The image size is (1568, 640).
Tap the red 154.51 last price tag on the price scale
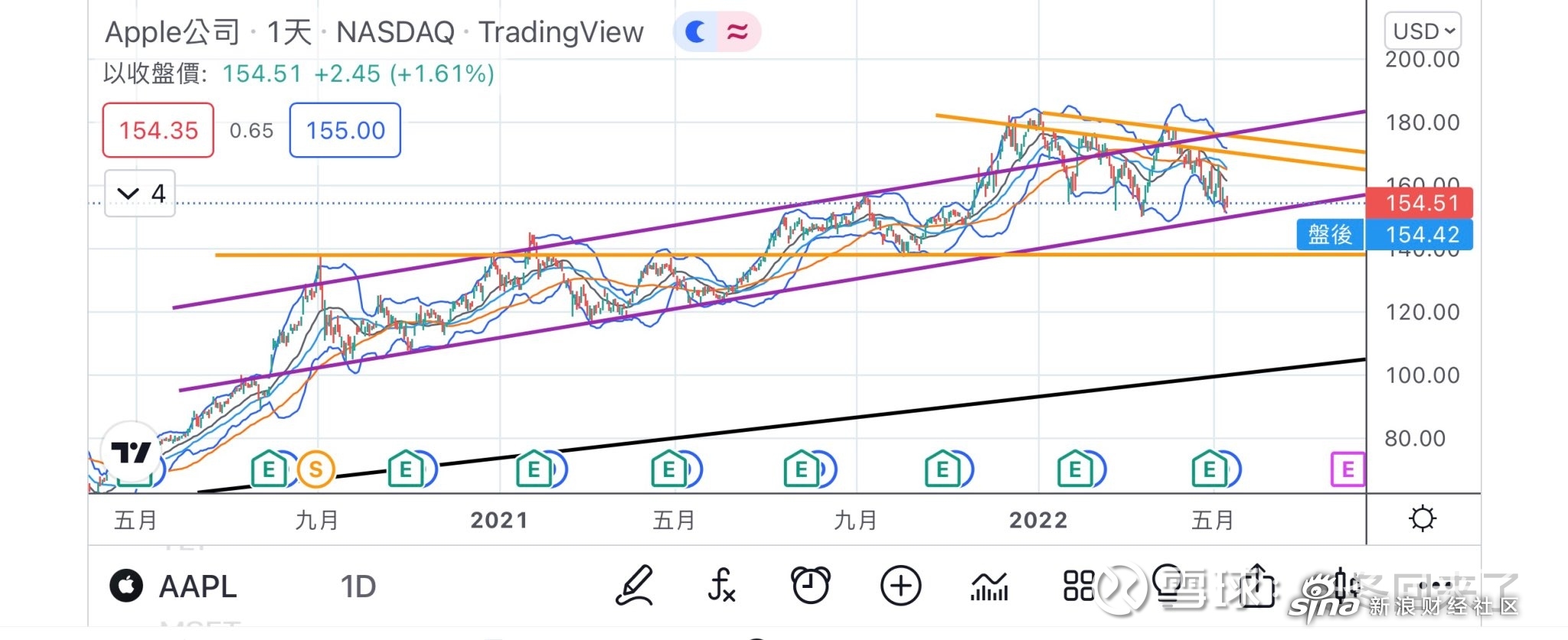[x=1419, y=203]
